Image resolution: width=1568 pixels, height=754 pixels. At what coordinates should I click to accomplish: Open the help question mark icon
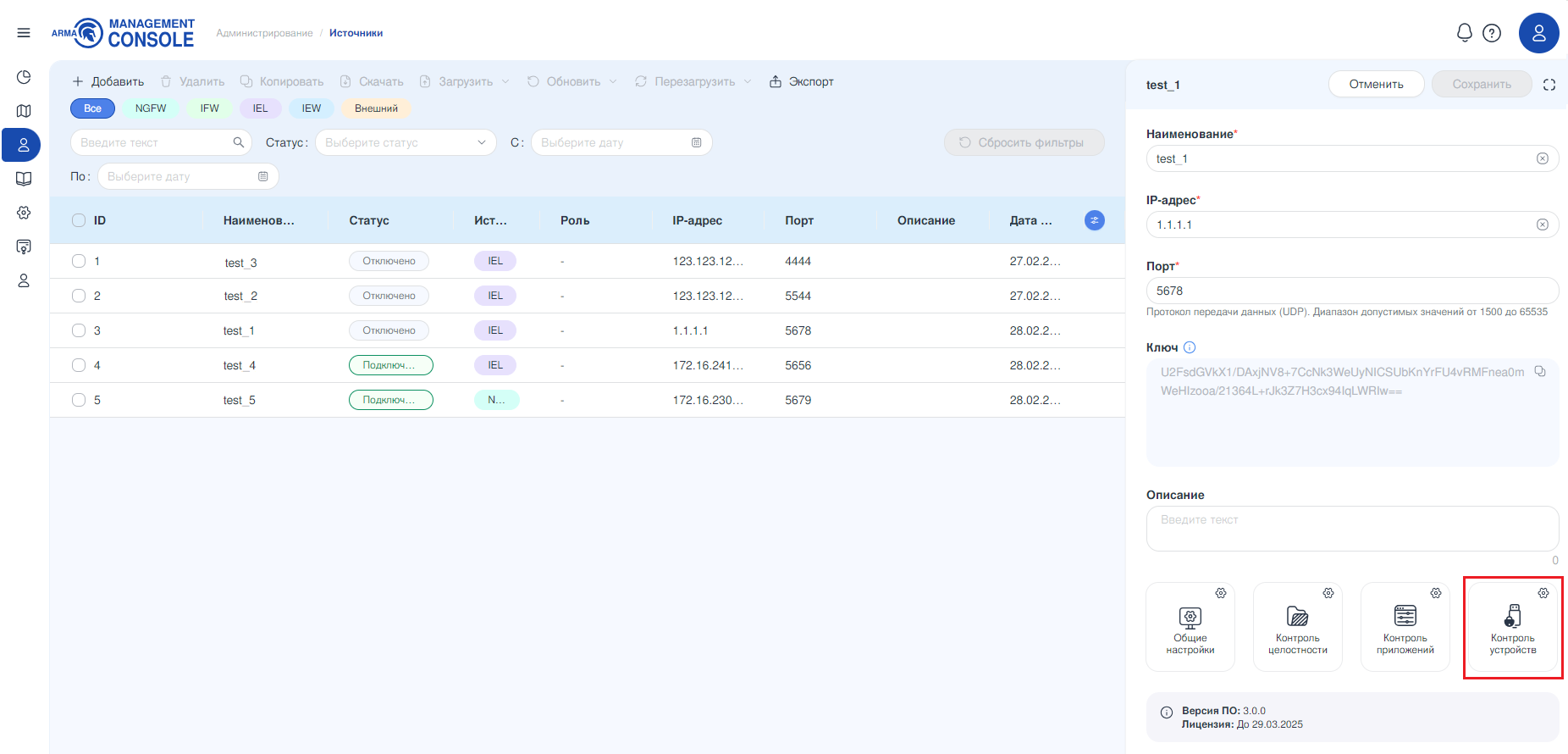(1492, 33)
